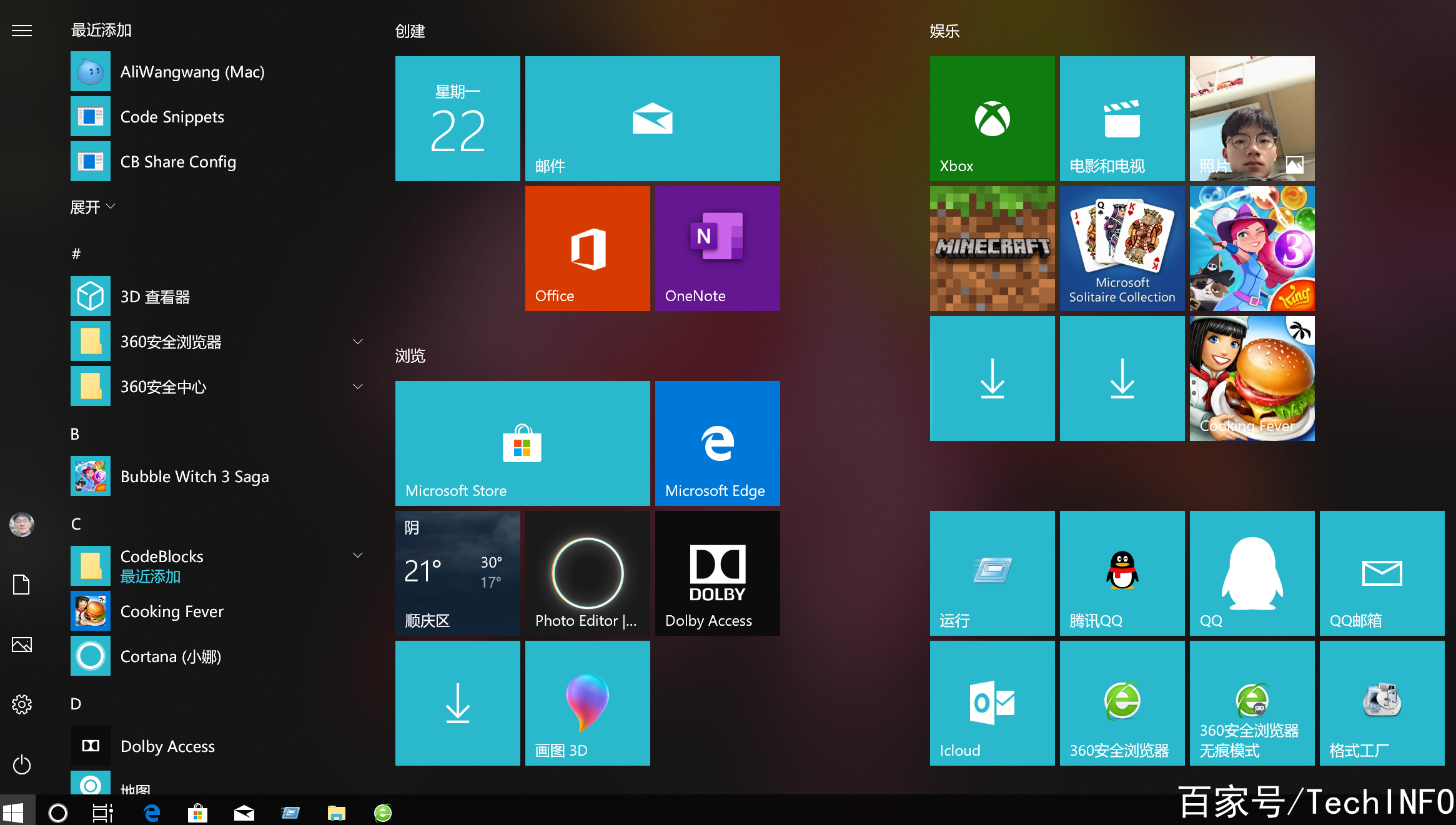1456x825 pixels.
Task: Click the 浏览 group title
Action: [410, 356]
